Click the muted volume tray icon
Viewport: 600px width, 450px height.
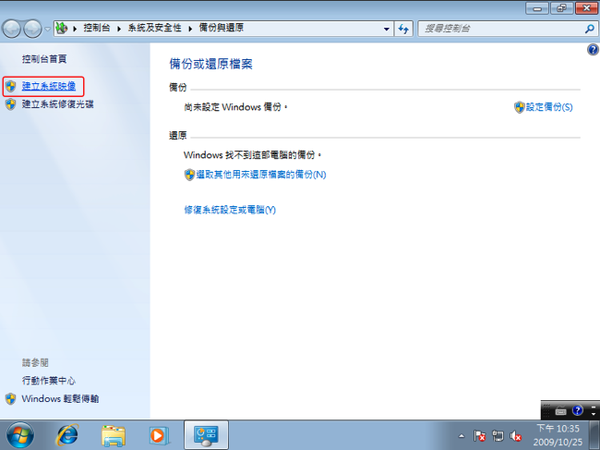pyautogui.click(x=515, y=436)
